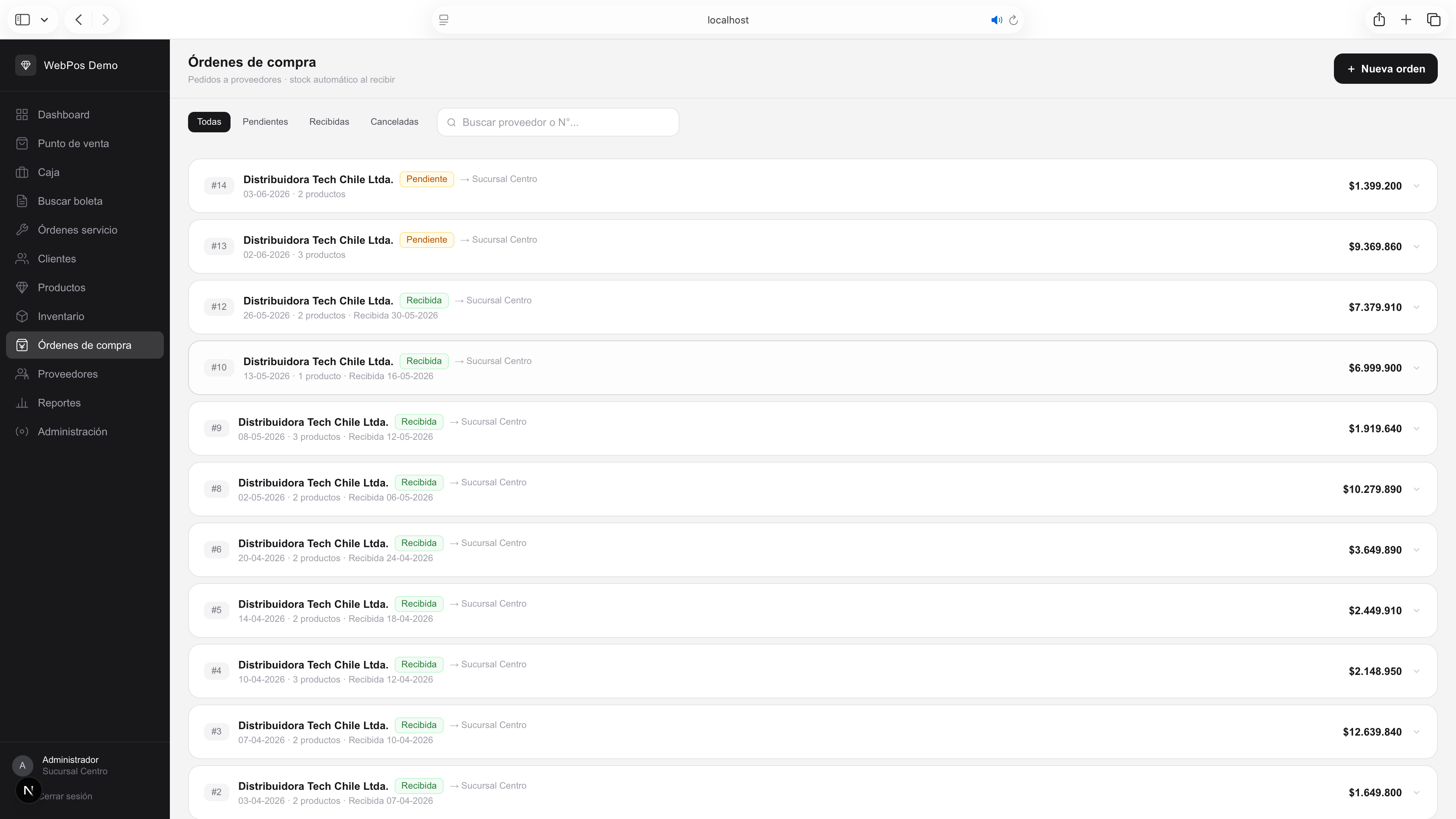
Task: Select the Todas filter tab
Action: click(x=209, y=122)
